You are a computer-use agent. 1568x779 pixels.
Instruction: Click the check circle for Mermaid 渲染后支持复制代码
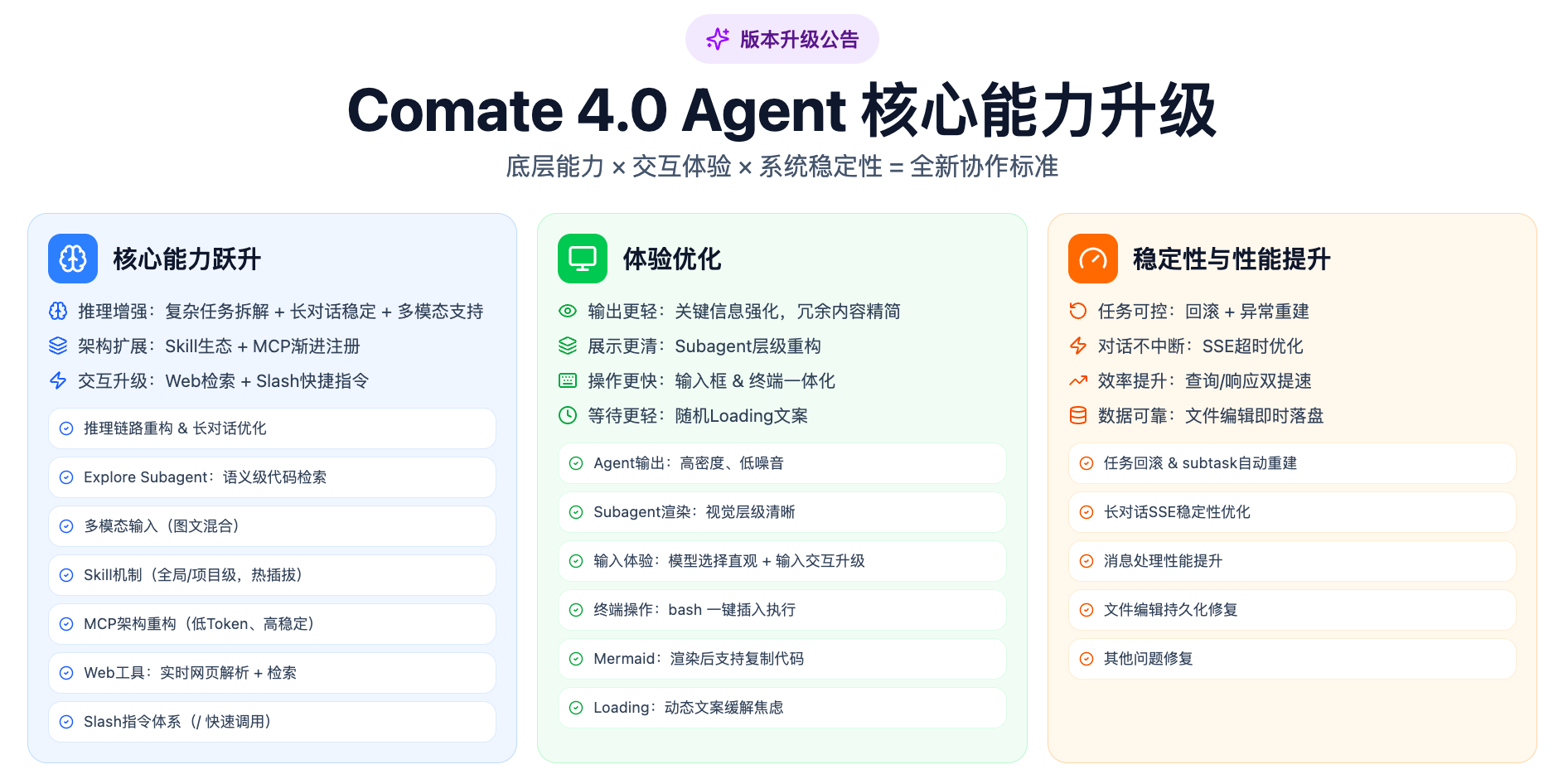point(576,659)
